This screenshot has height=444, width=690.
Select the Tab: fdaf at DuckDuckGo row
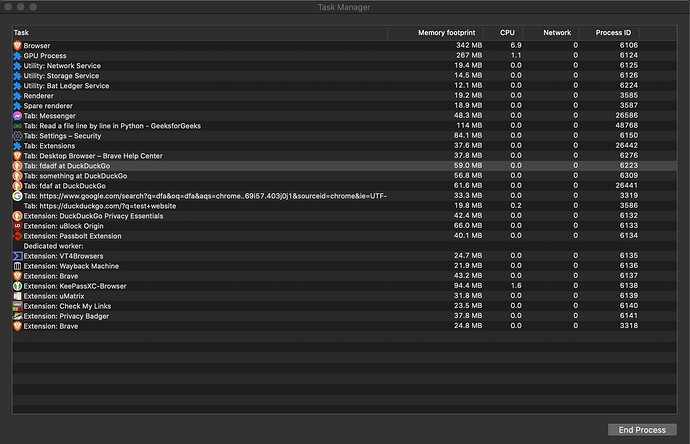345,186
